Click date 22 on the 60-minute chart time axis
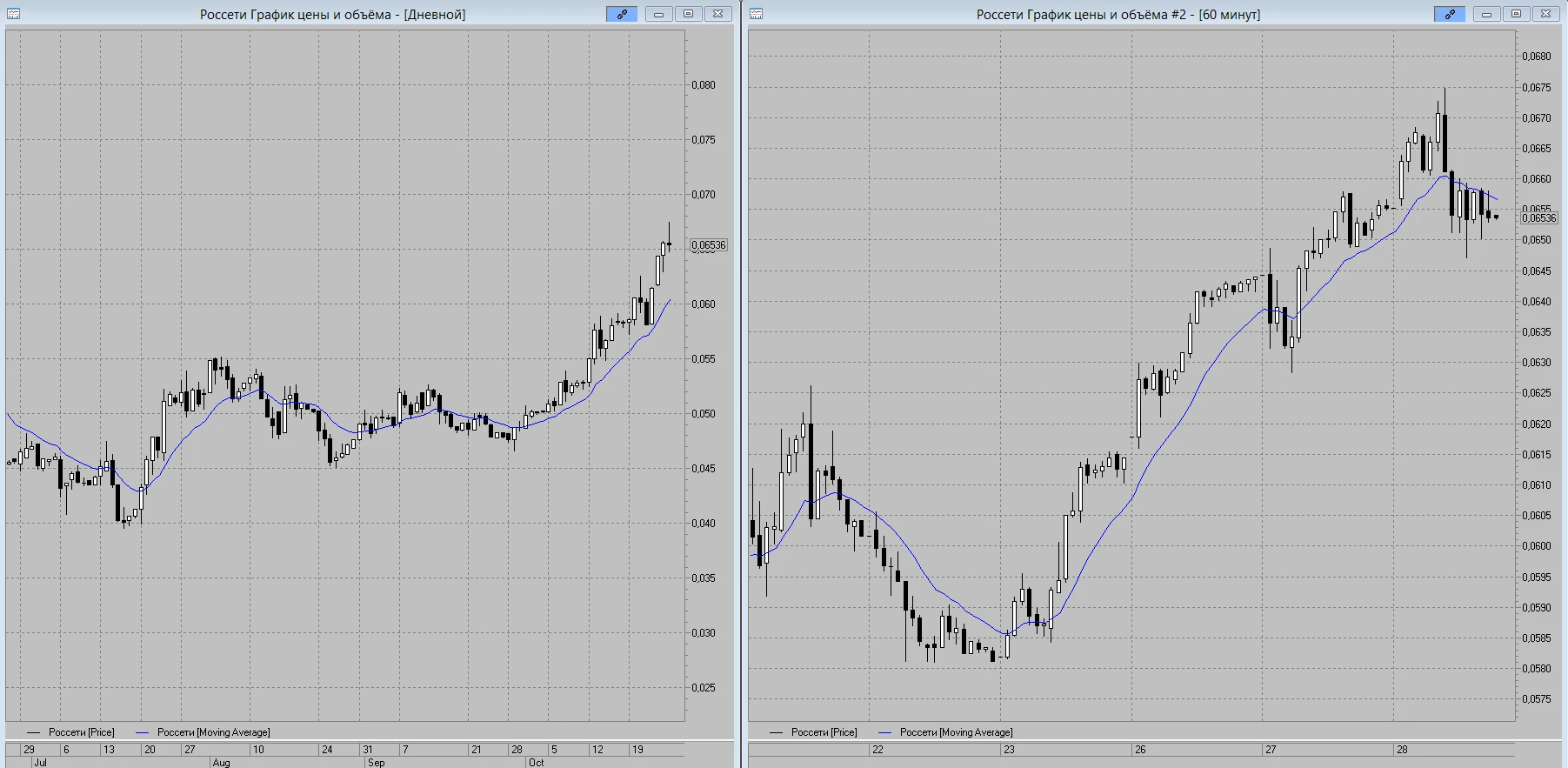1568x768 pixels. [877, 750]
